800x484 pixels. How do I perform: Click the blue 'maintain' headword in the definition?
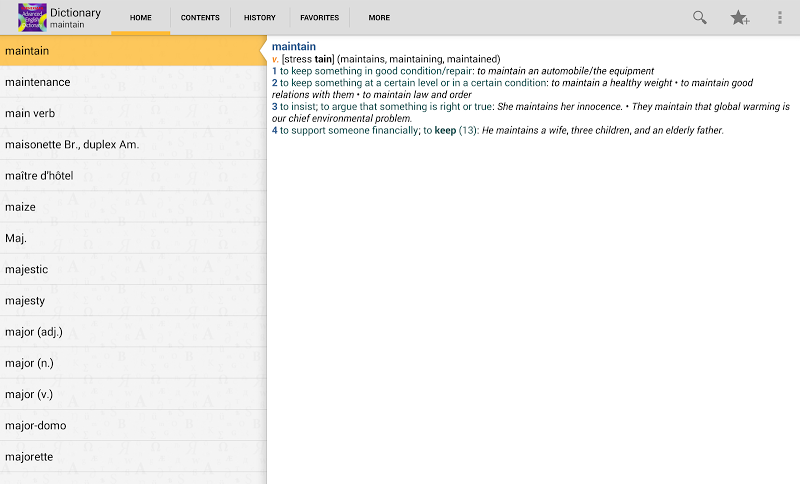(x=294, y=46)
